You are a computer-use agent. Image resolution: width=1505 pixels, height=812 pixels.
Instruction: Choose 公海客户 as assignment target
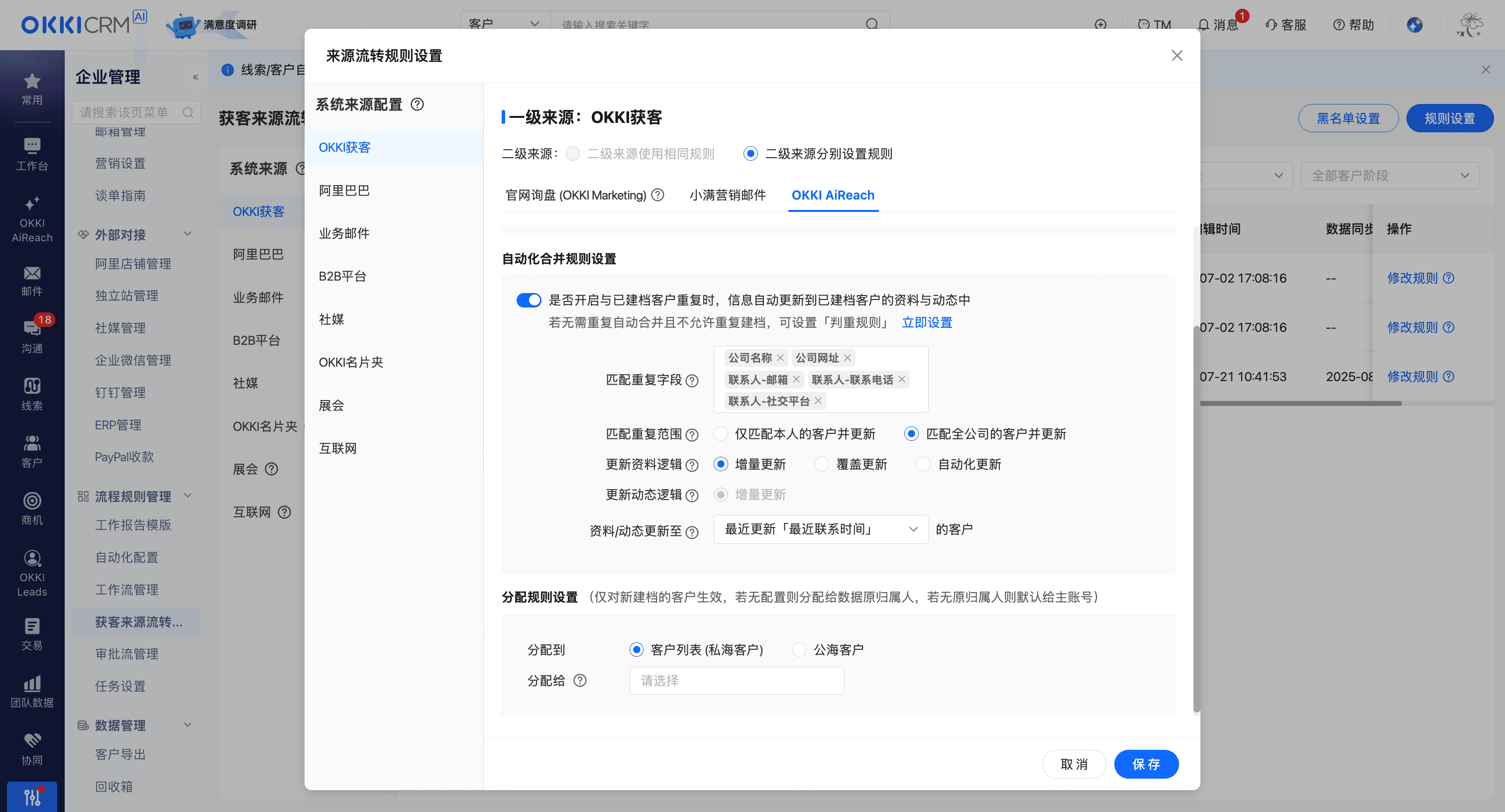[x=799, y=650]
